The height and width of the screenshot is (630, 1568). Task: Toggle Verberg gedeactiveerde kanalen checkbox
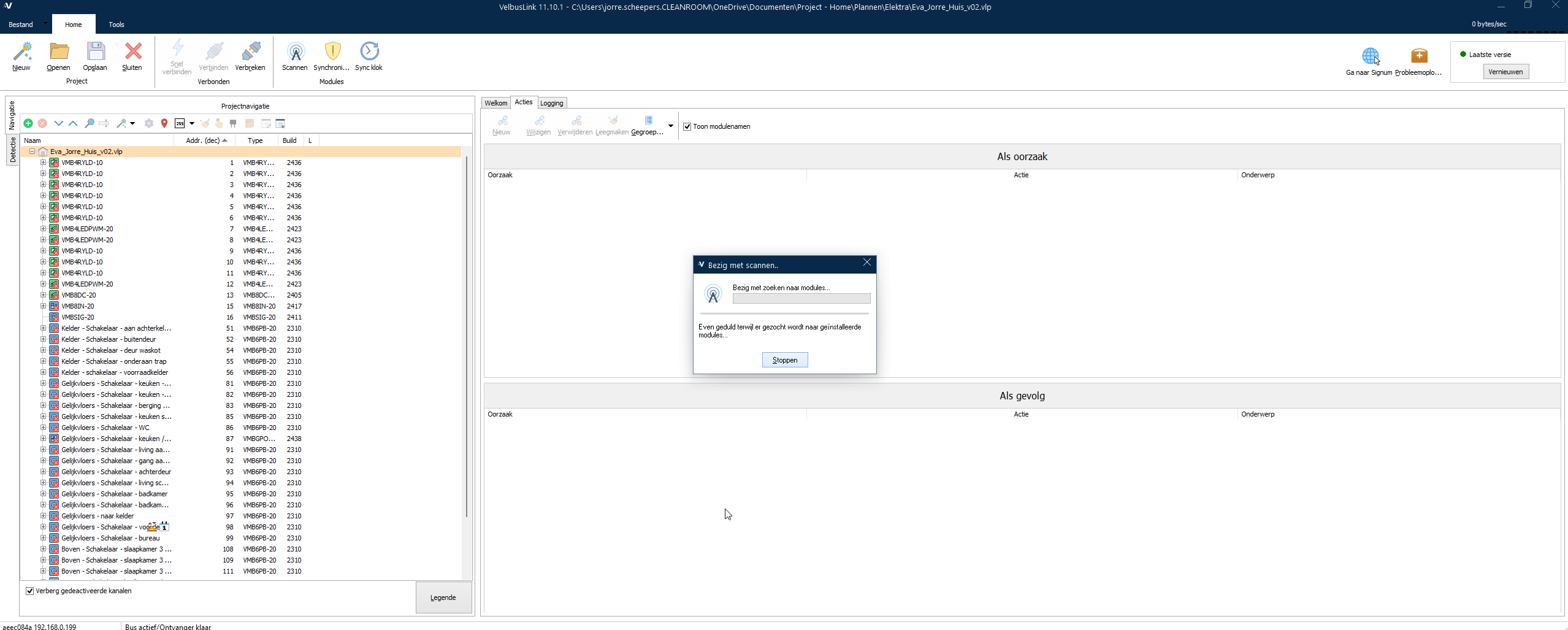(x=29, y=591)
